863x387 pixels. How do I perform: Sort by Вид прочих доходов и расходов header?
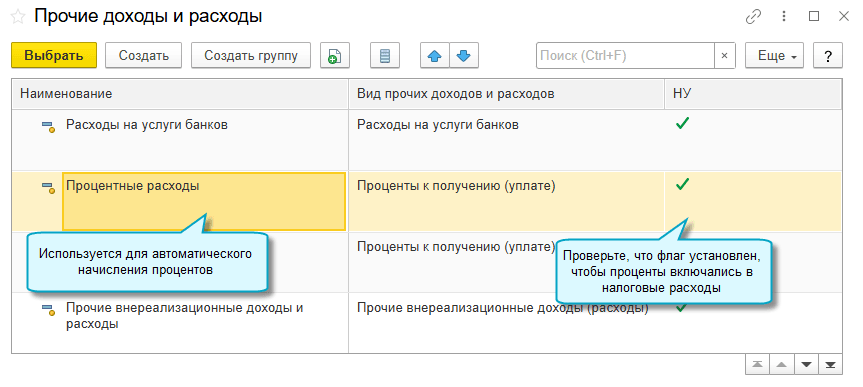tap(506, 94)
